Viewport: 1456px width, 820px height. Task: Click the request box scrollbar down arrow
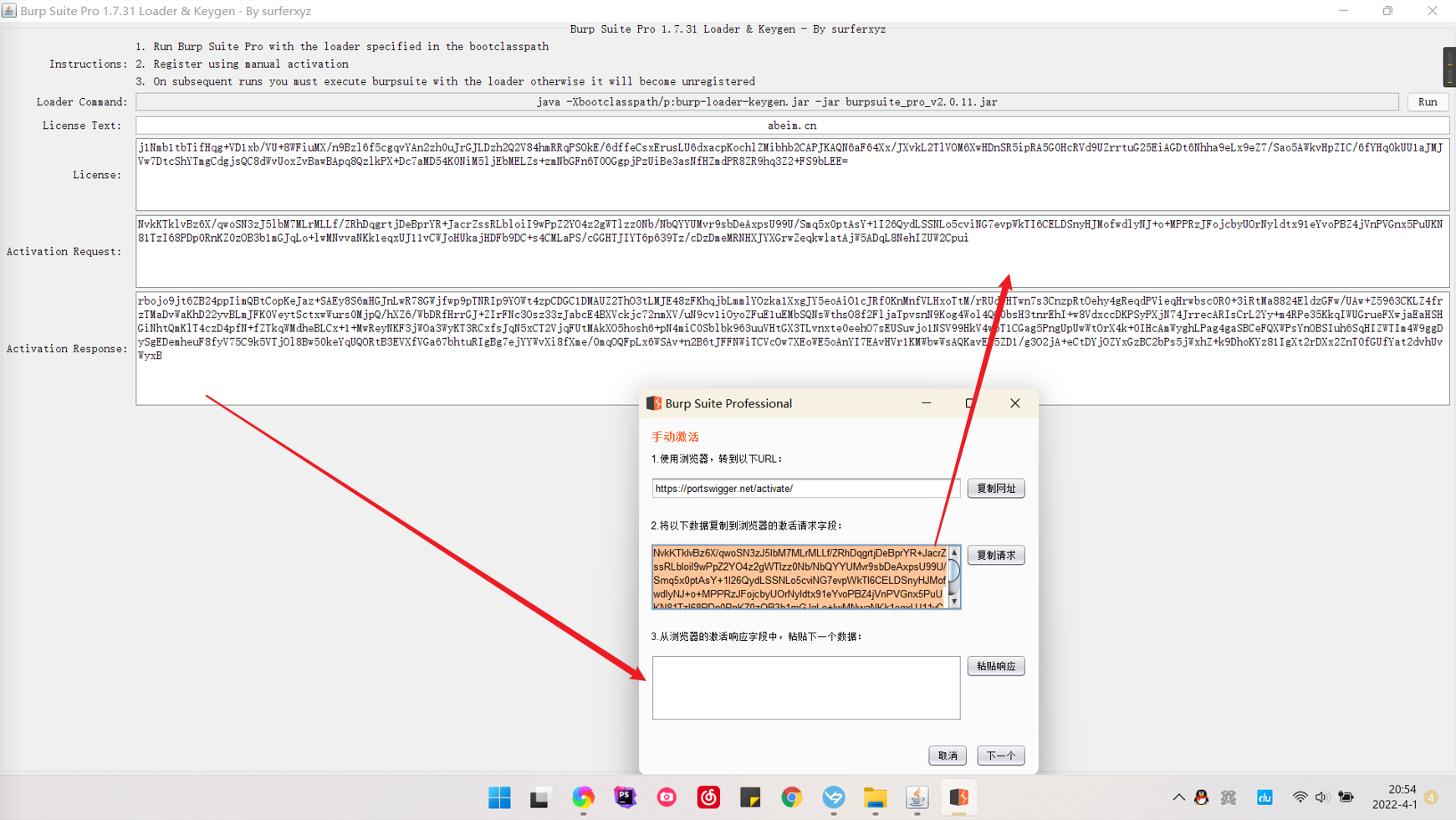click(953, 602)
